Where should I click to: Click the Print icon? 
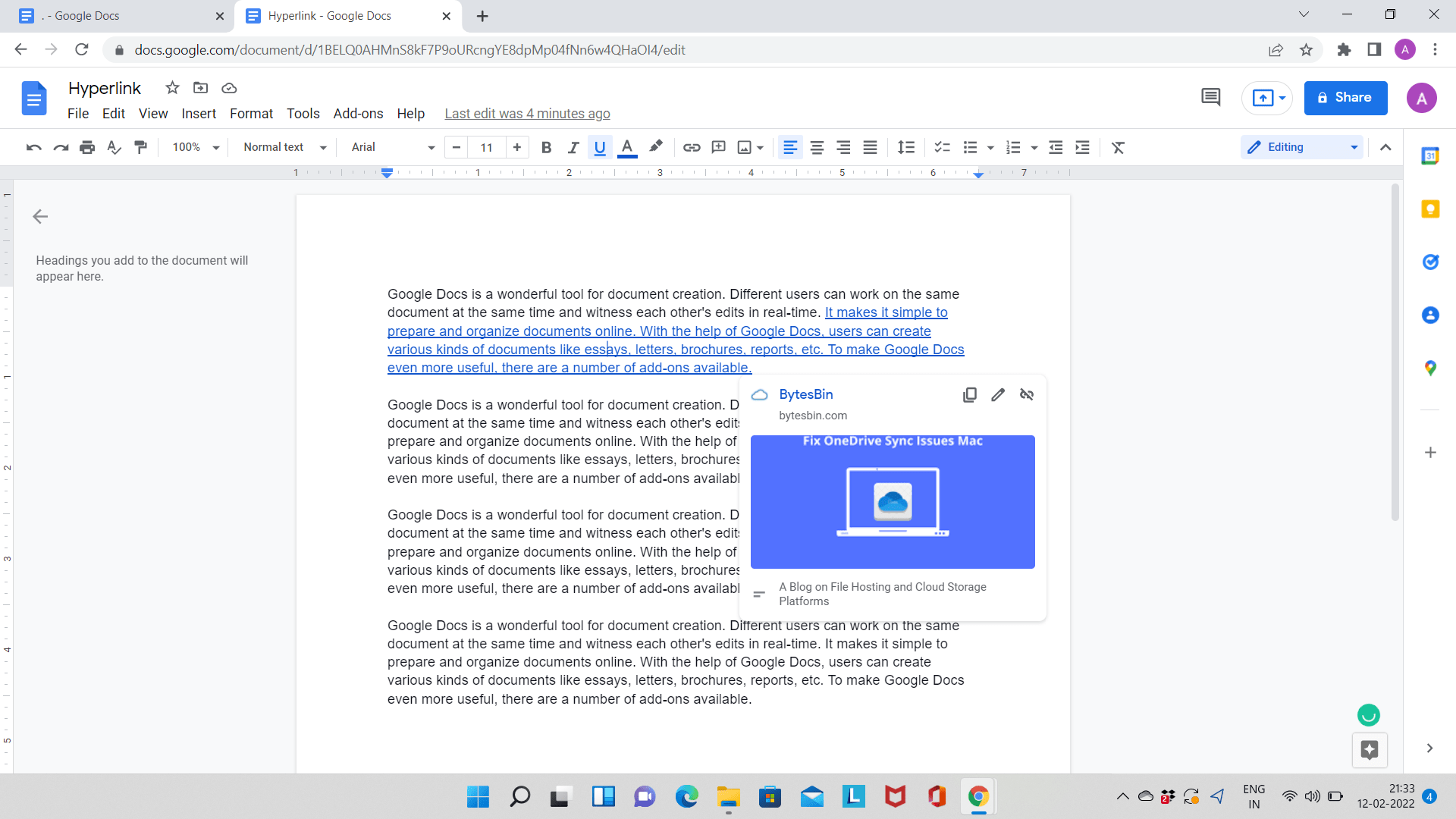[87, 148]
